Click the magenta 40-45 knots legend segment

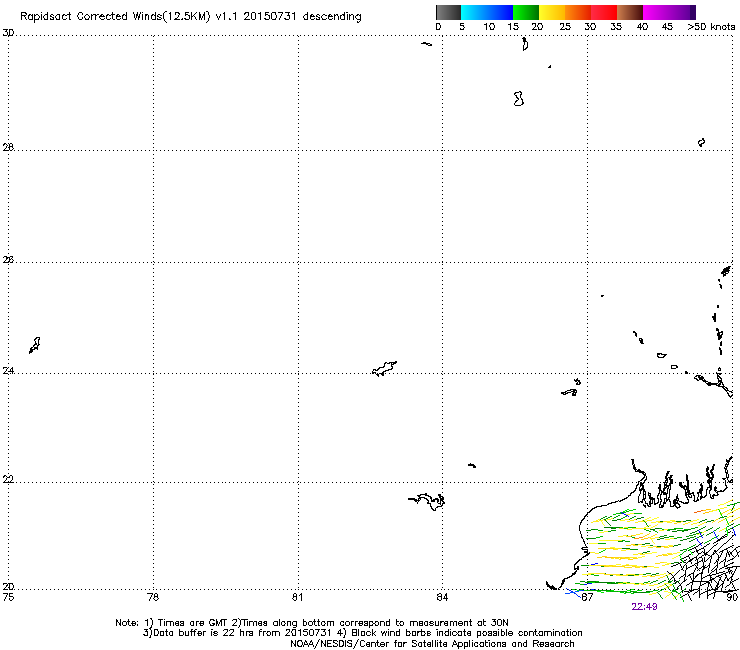[x=656, y=12]
